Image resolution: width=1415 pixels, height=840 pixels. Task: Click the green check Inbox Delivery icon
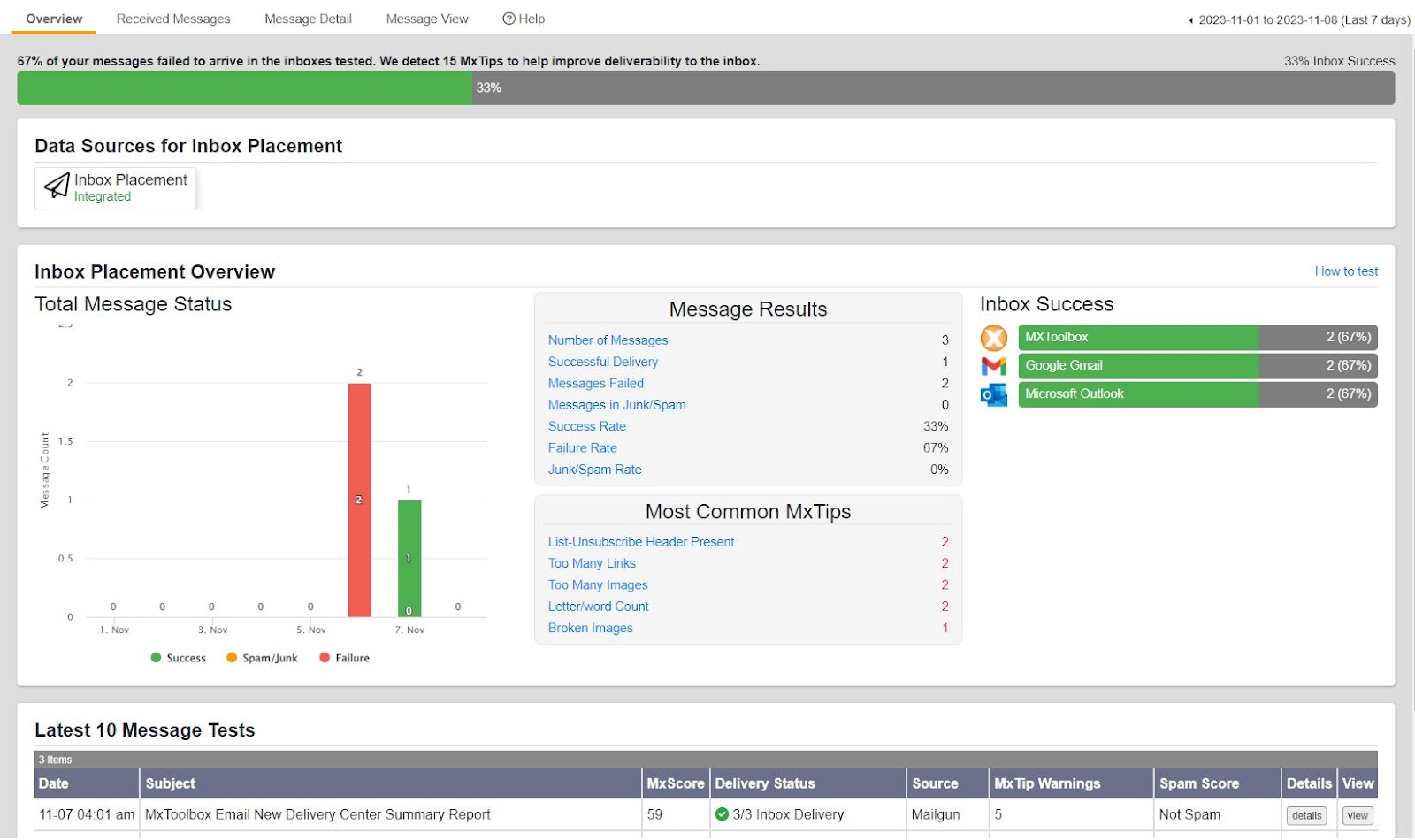coord(722,814)
